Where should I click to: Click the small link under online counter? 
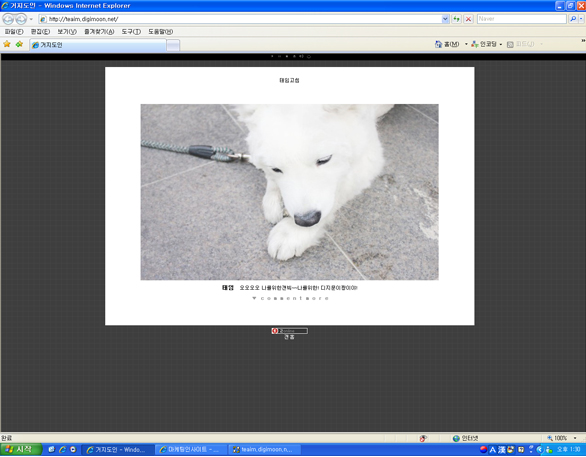[289, 337]
